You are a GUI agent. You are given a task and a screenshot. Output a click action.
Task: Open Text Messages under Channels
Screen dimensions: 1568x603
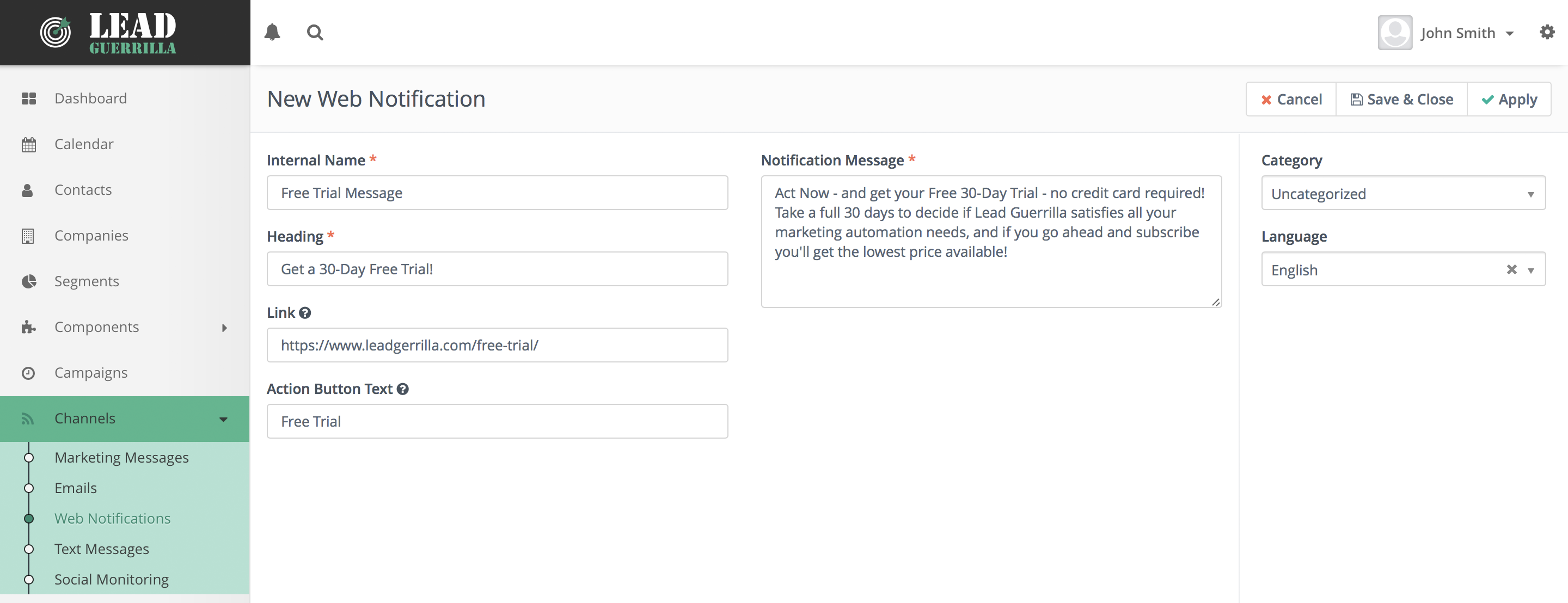tap(102, 549)
